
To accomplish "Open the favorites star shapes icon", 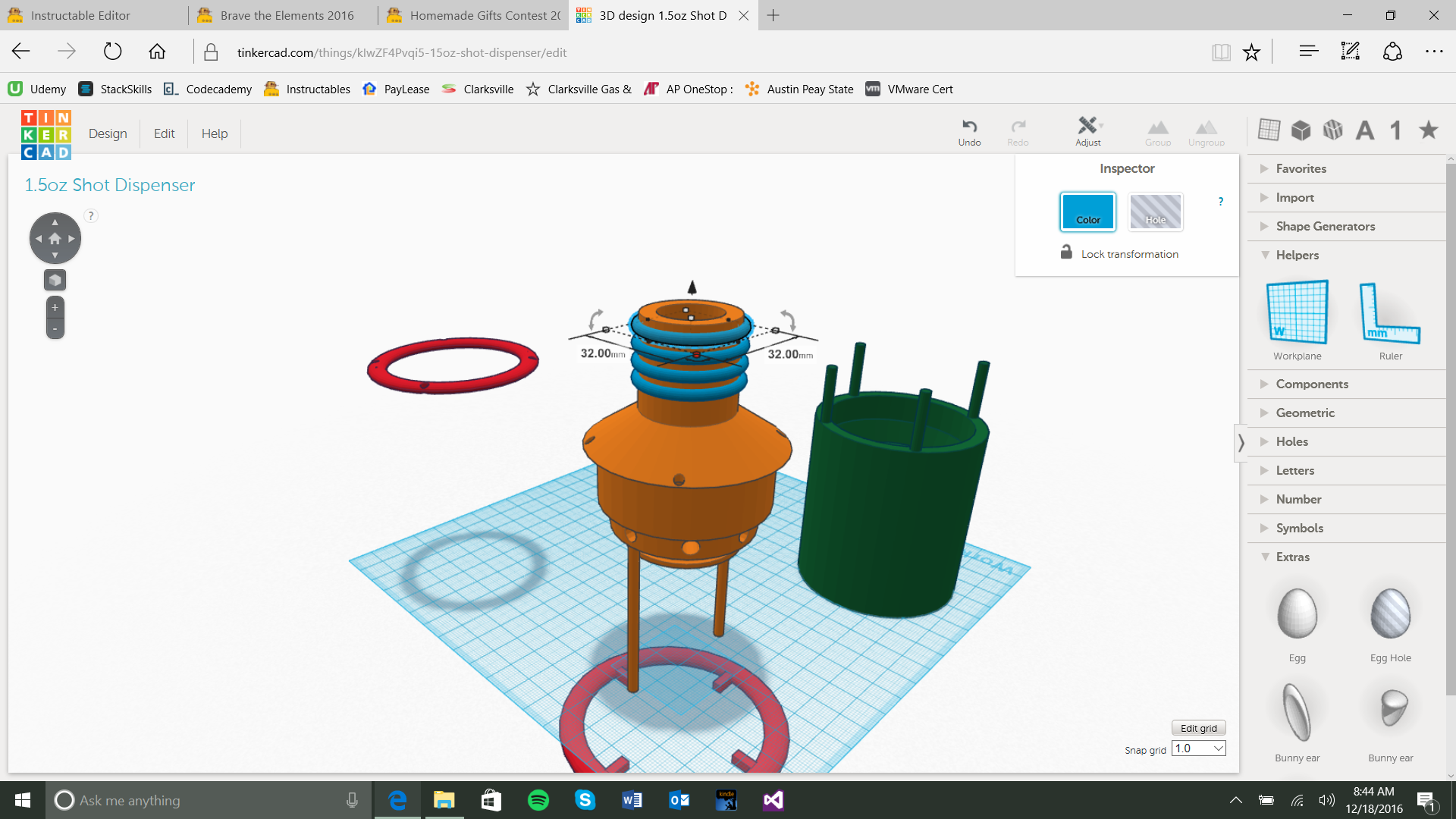I will (x=1429, y=130).
